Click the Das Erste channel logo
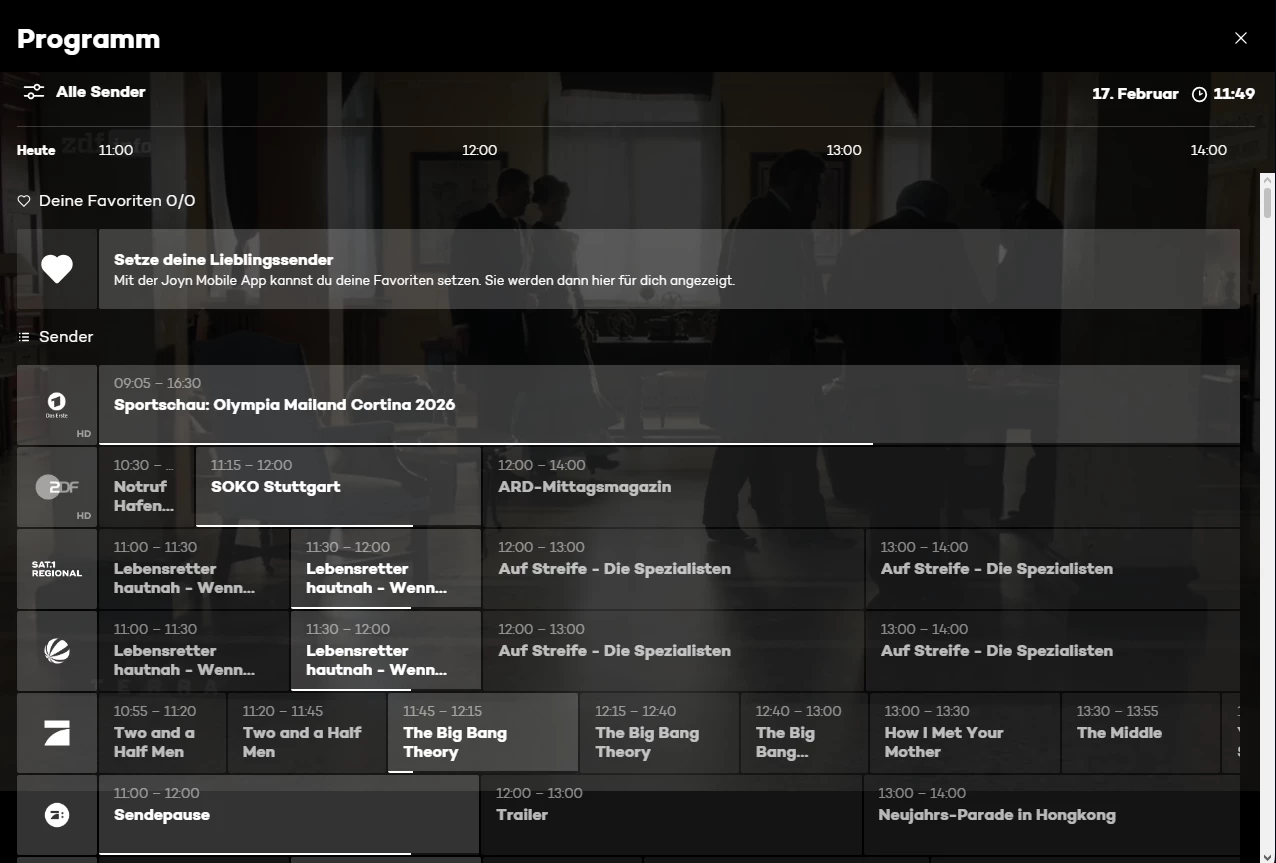Screen dimensions: 1276x863 pyautogui.click(x=57, y=405)
